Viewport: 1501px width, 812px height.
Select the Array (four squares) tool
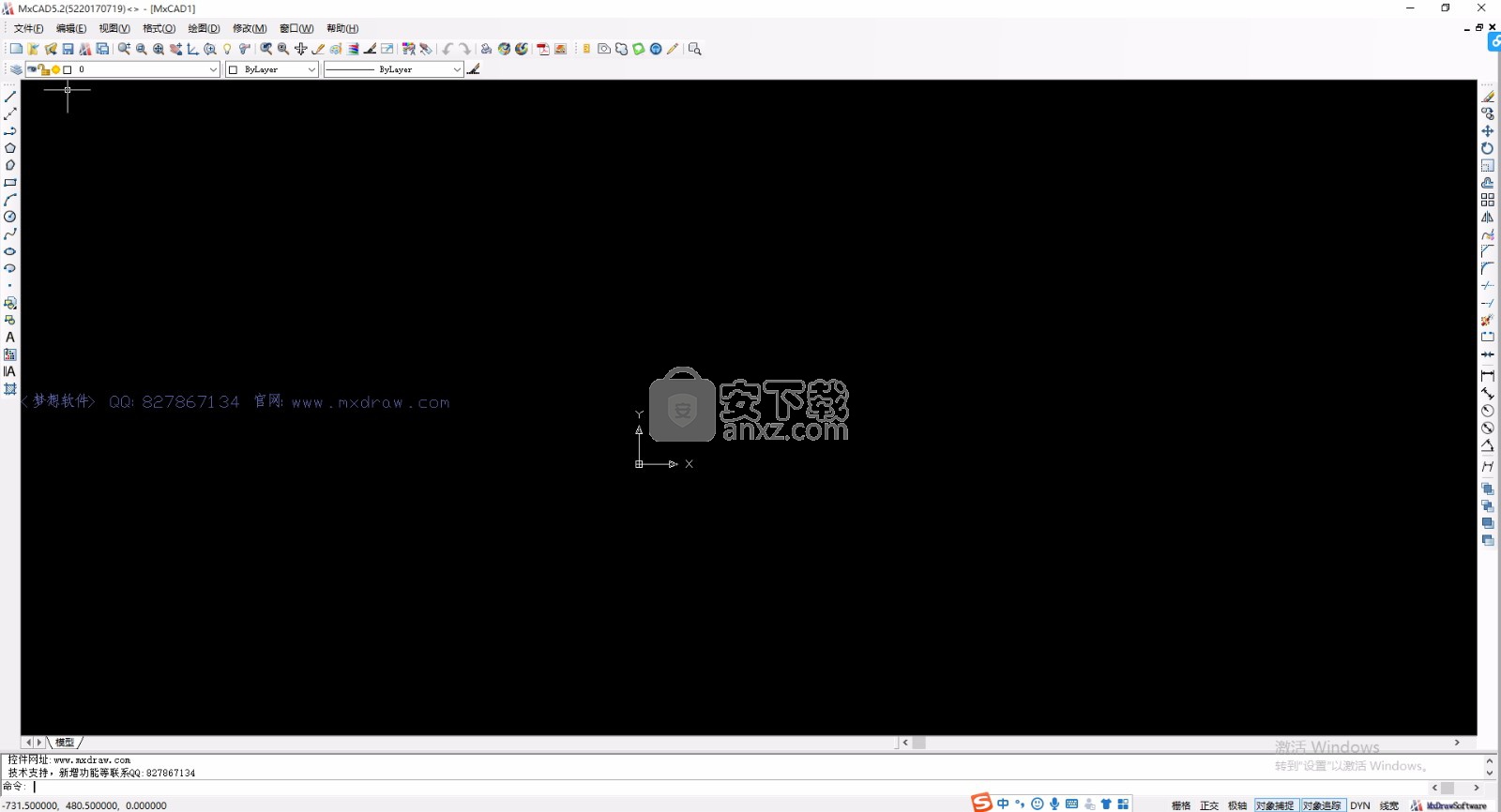coord(1488,200)
